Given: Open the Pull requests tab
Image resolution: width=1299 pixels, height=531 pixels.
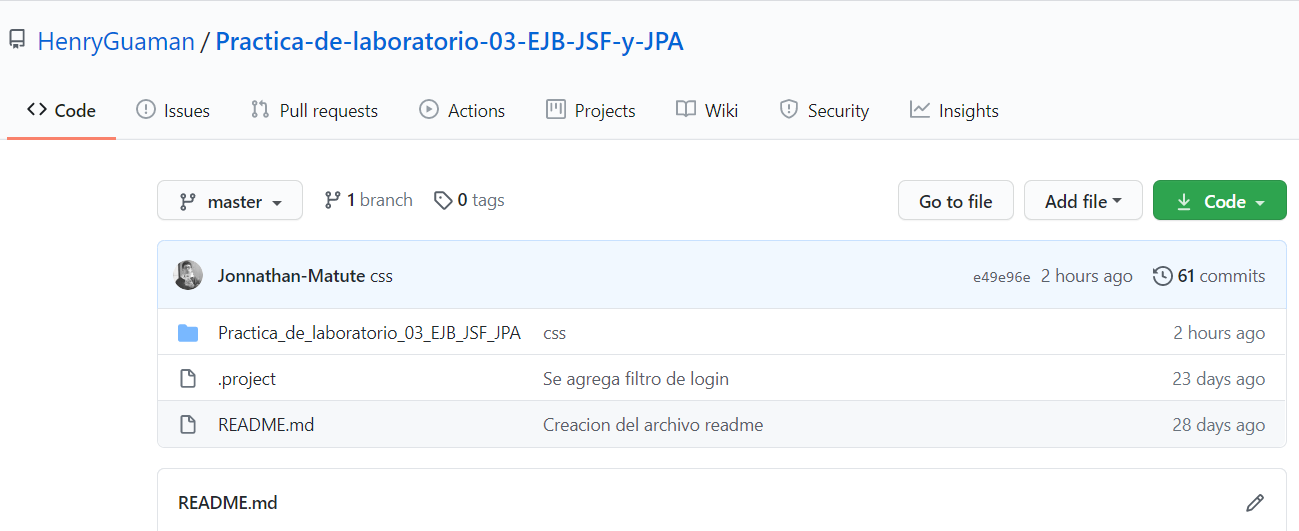Looking at the screenshot, I should pyautogui.click(x=315, y=110).
